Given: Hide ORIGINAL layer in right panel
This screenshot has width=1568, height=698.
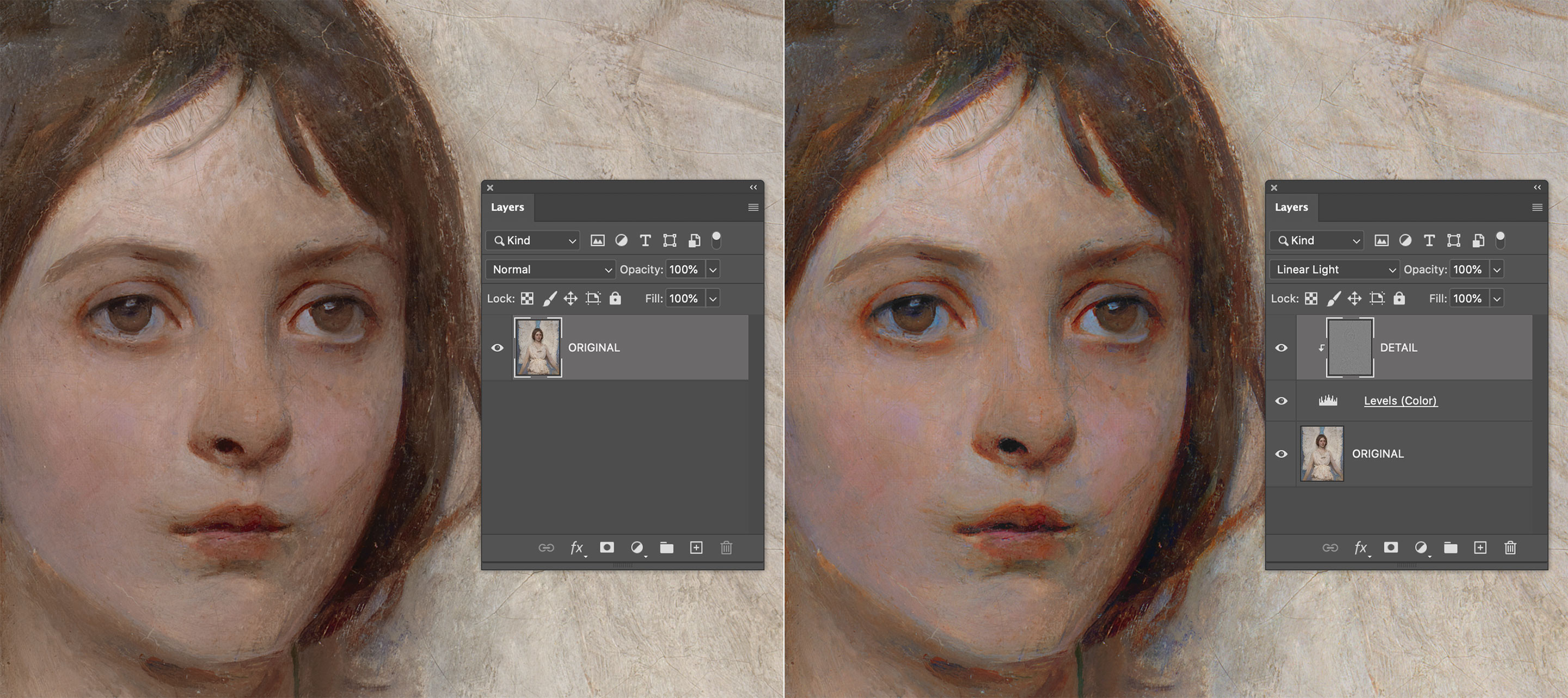Looking at the screenshot, I should tap(1281, 454).
